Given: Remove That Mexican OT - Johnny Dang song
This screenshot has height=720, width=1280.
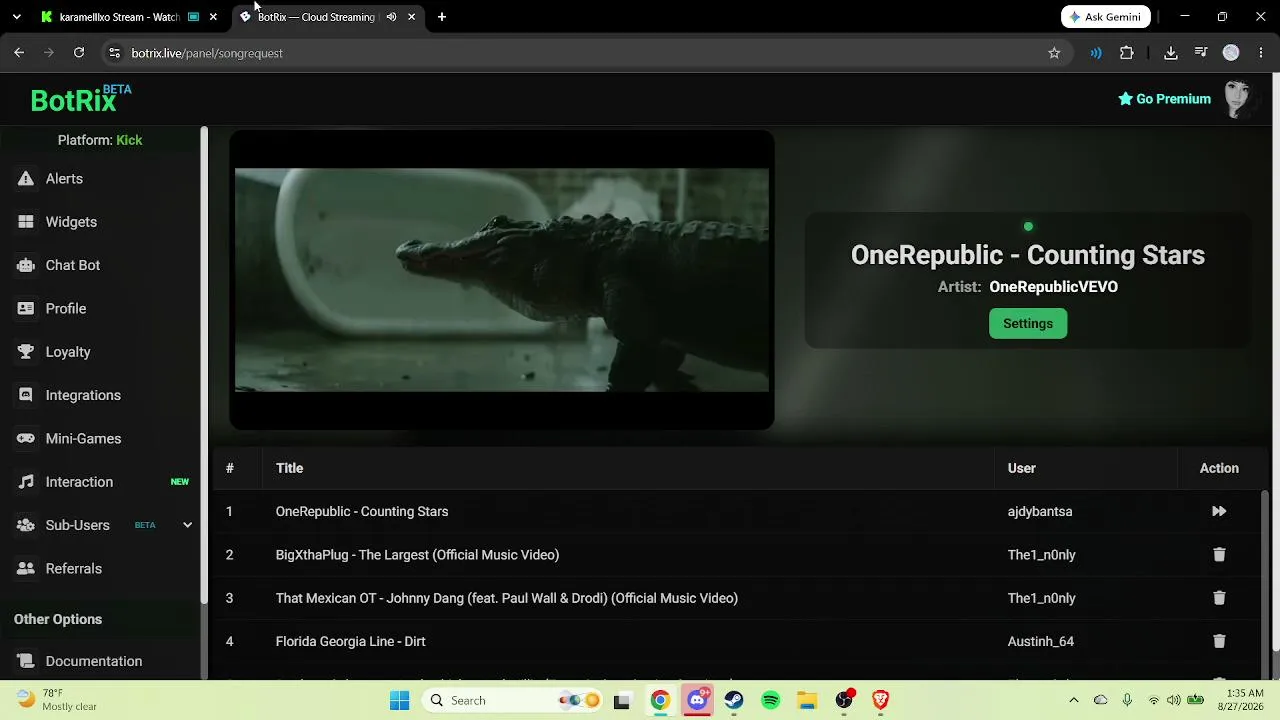Looking at the screenshot, I should (x=1219, y=598).
